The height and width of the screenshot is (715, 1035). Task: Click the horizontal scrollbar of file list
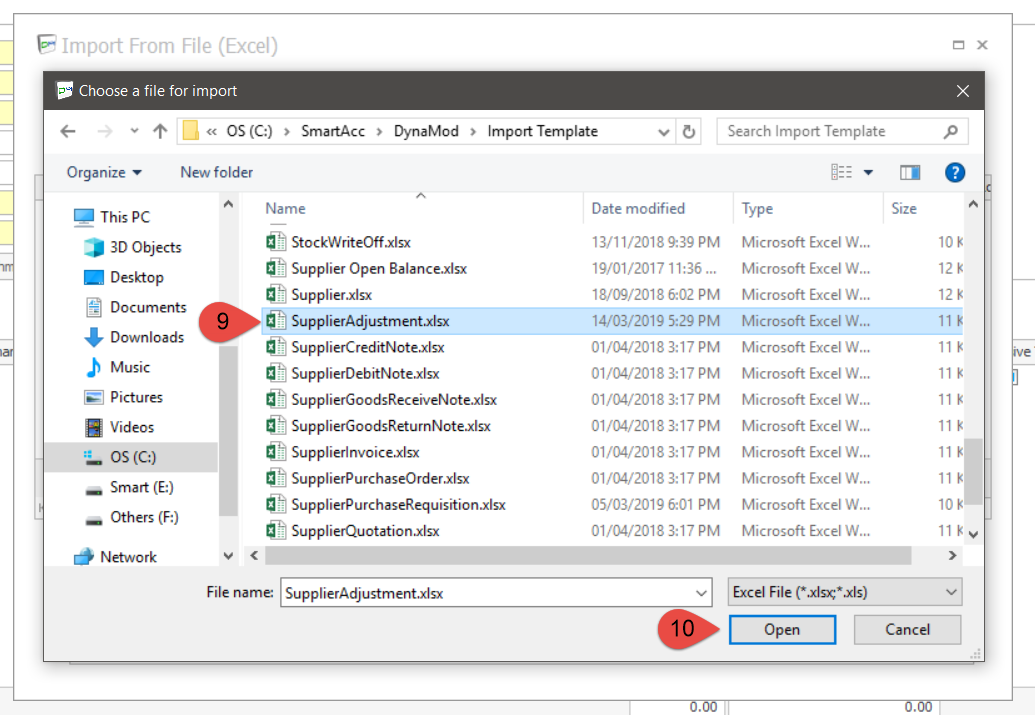(588, 556)
